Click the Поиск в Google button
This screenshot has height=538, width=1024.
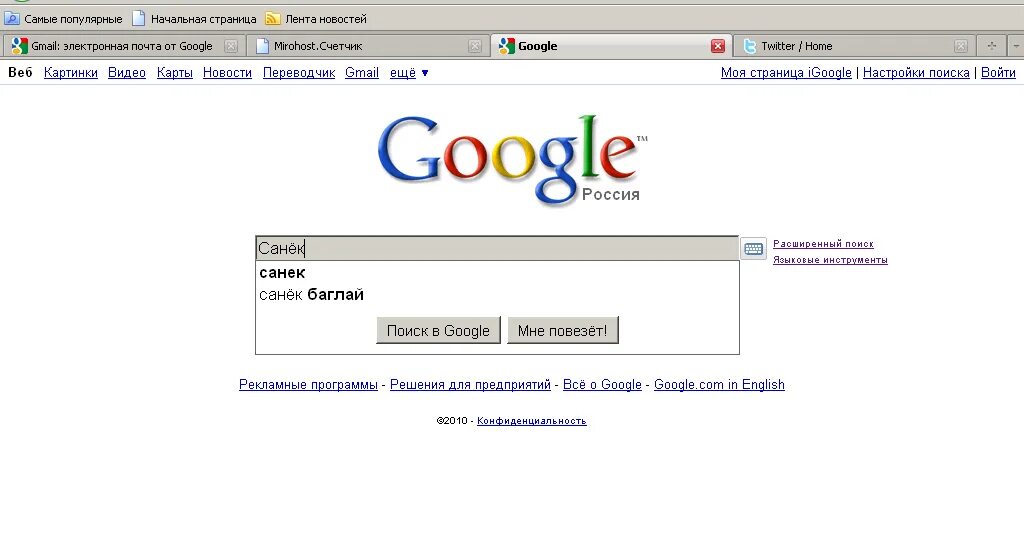[x=438, y=330]
